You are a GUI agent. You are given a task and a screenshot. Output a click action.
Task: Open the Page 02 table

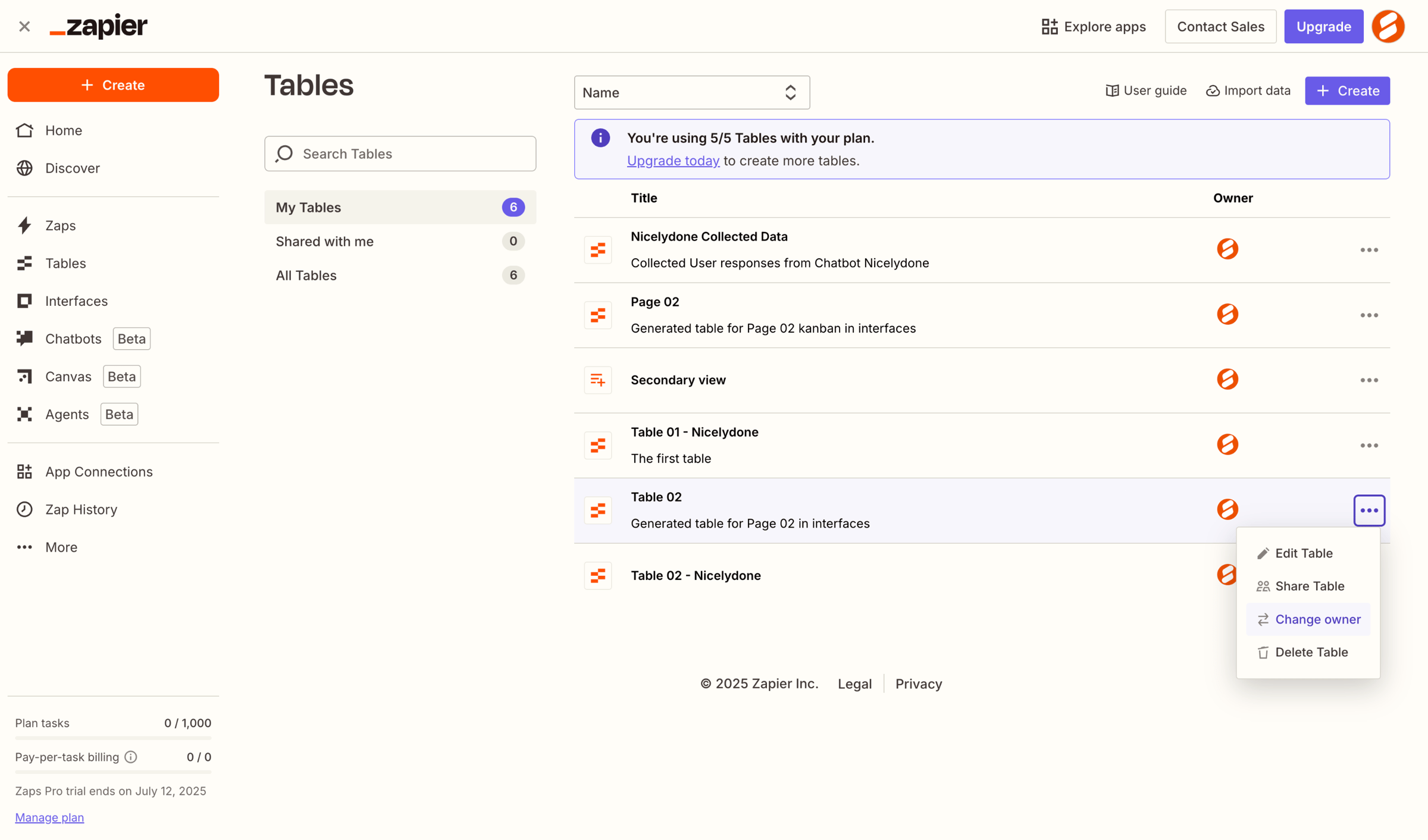(x=654, y=302)
